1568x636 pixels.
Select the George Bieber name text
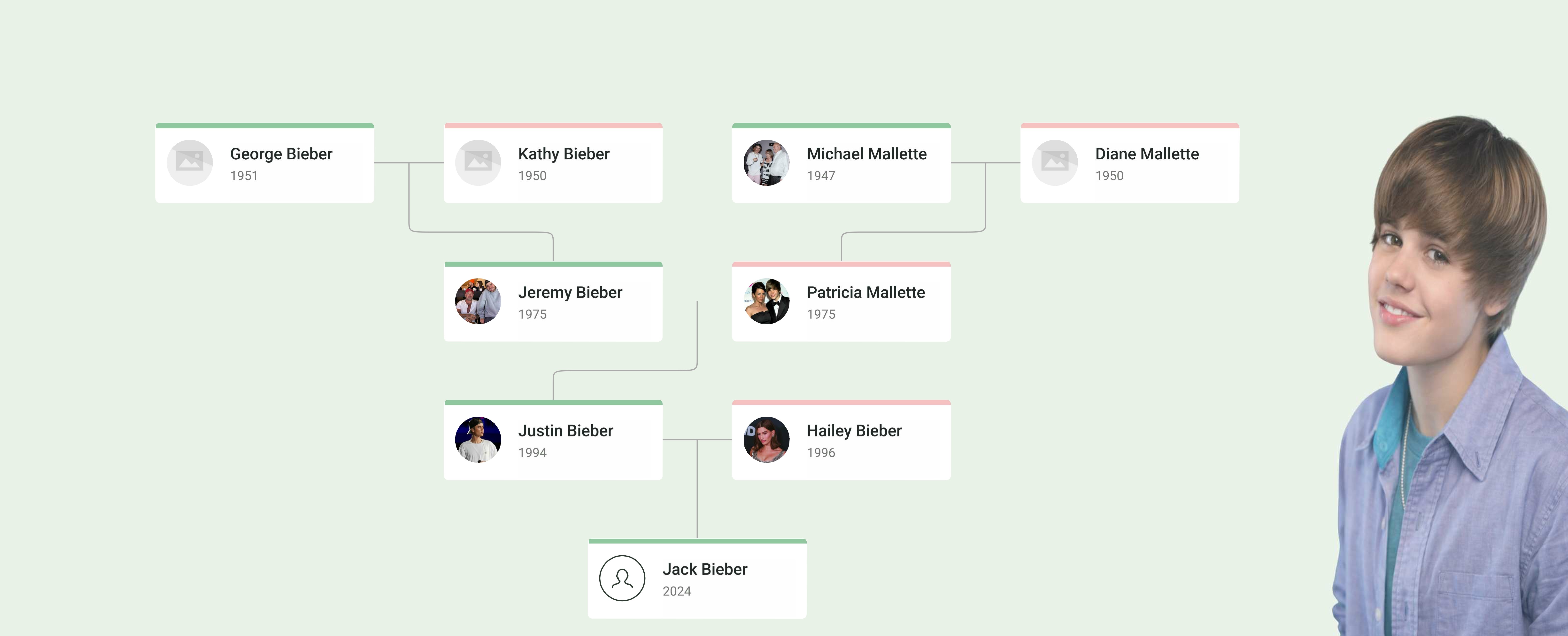coord(281,154)
